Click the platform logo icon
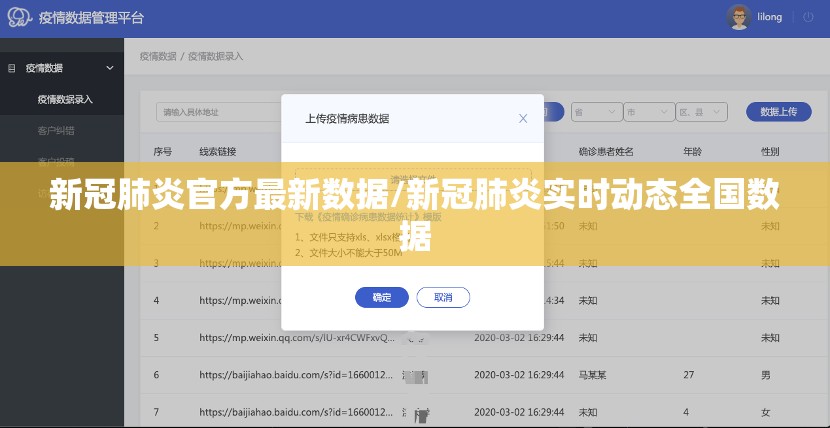Screen dimensions: 830x428 click(x=19, y=17)
